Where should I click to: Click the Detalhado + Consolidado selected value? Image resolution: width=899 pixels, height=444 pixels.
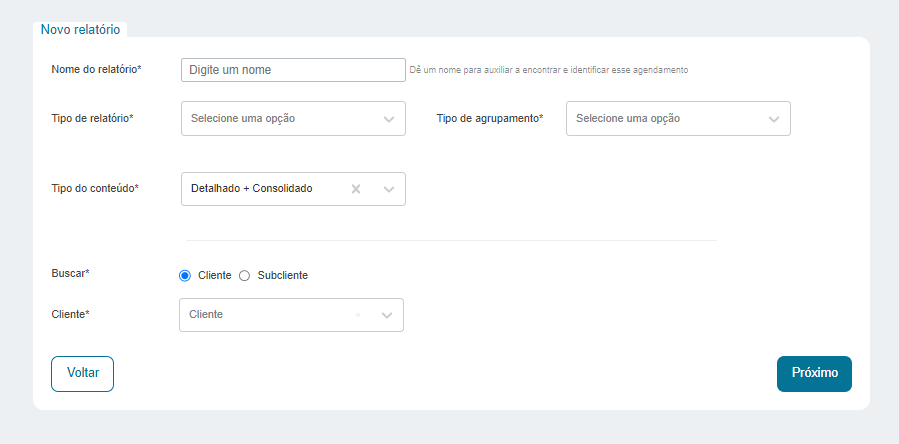coord(252,188)
